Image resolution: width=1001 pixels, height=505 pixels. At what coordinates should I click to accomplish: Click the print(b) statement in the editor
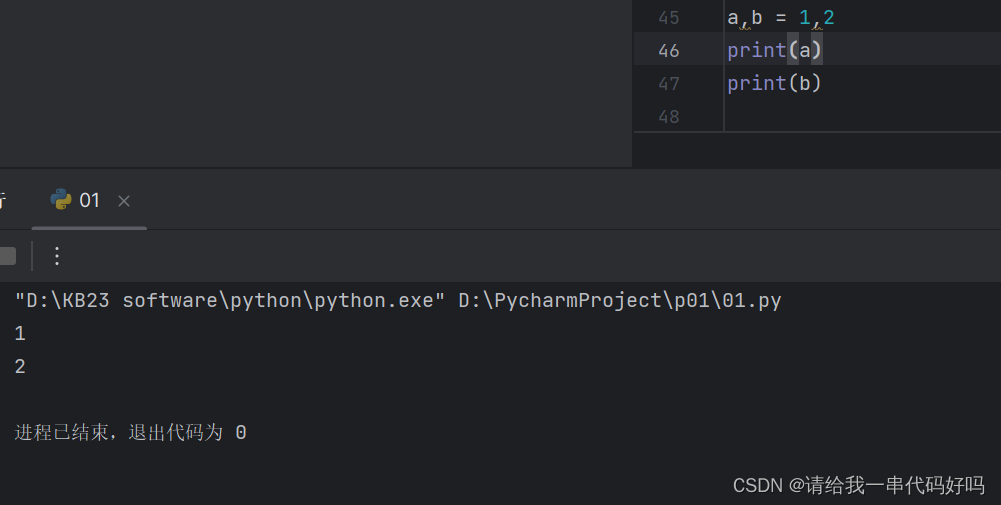click(x=774, y=84)
